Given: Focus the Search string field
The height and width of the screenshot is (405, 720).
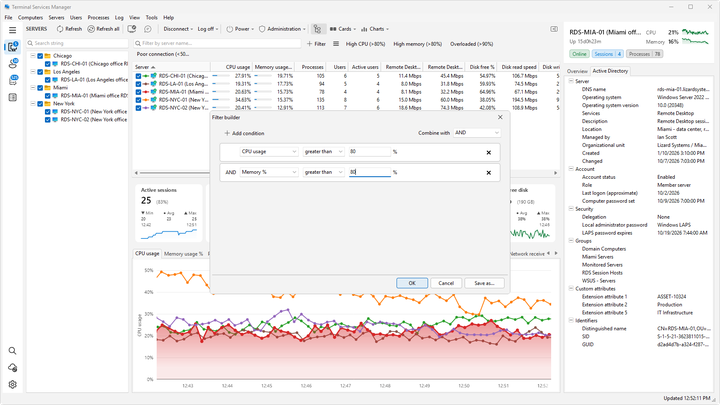Looking at the screenshot, I should pos(77,43).
